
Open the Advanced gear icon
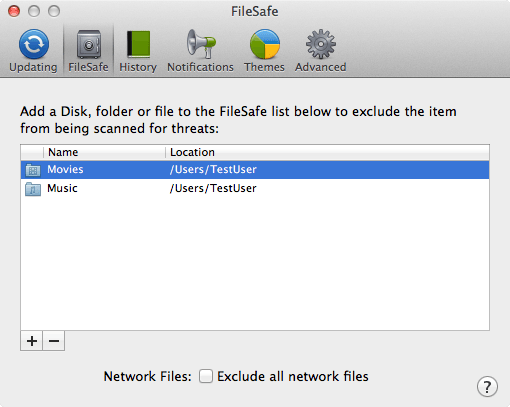coord(321,44)
